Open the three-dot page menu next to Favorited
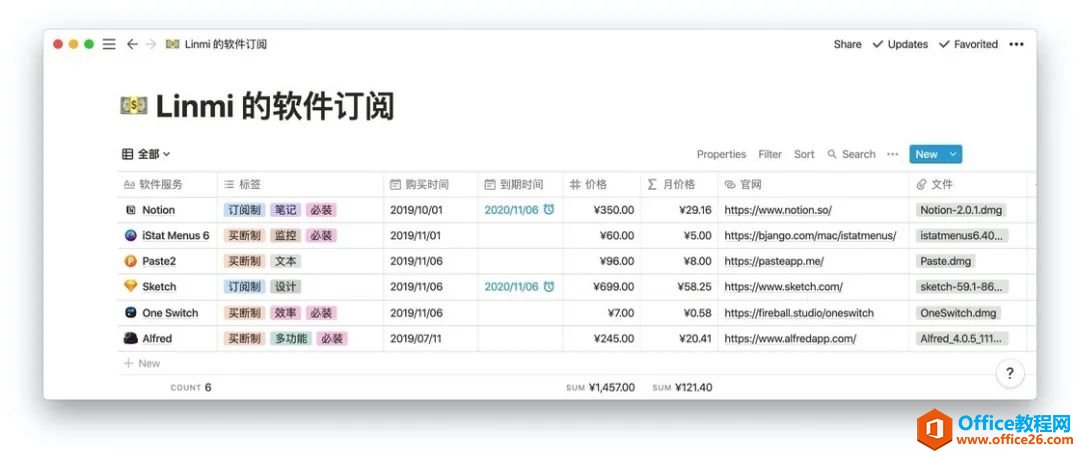Viewport: 1080px width, 457px height. pos(1016,44)
